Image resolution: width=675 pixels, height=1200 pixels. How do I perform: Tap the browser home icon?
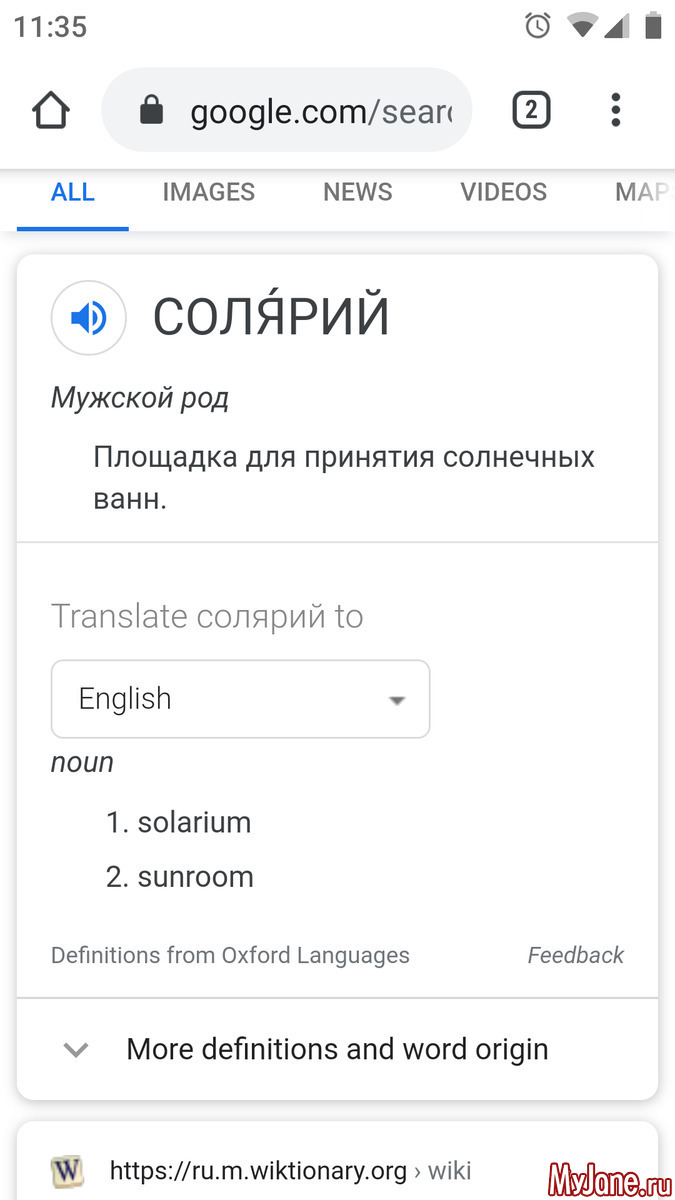click(x=50, y=110)
